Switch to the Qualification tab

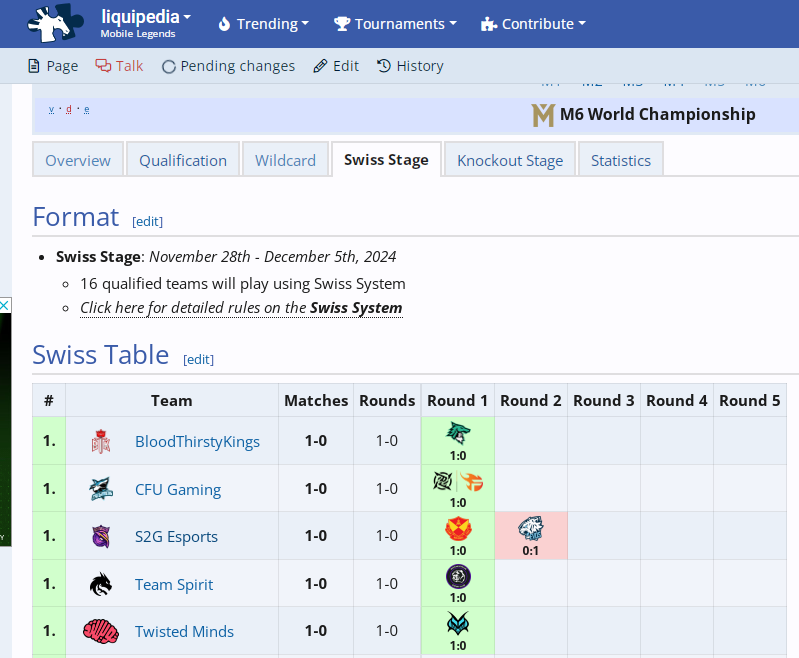point(183,161)
